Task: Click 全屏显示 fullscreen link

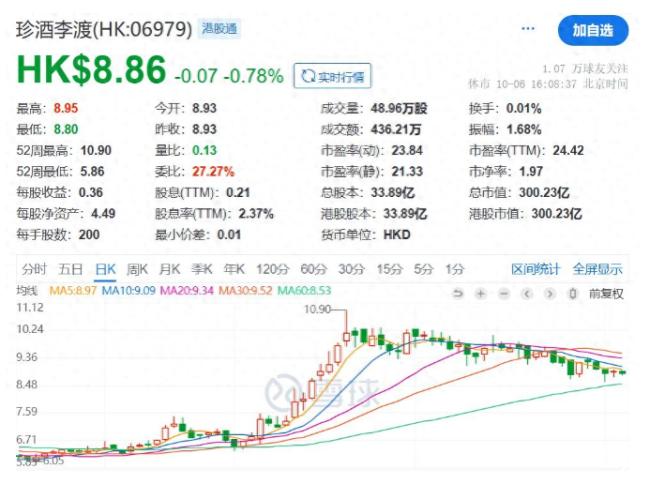Action: 597,268
